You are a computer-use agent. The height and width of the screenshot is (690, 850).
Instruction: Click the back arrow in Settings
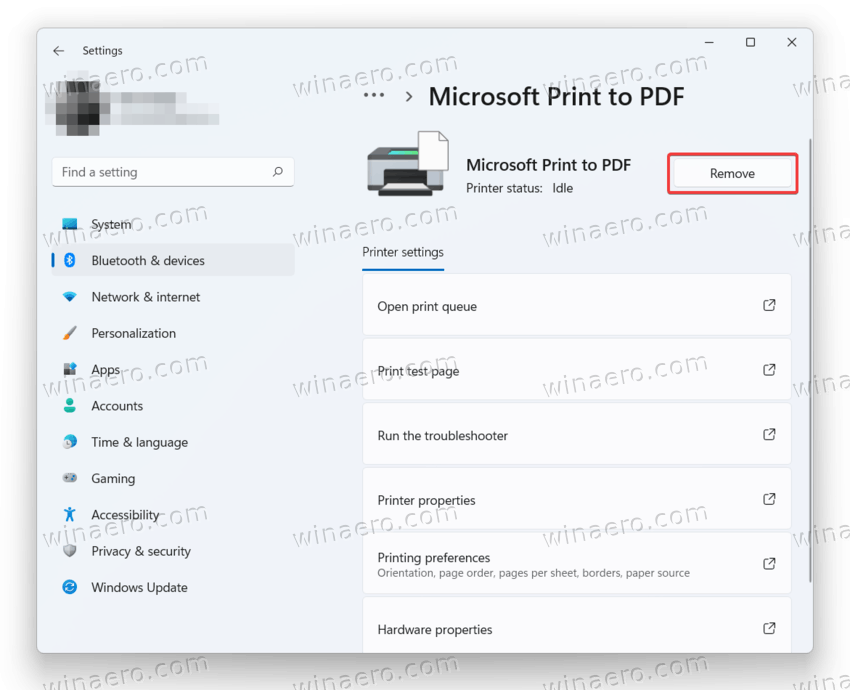pyautogui.click(x=57, y=50)
